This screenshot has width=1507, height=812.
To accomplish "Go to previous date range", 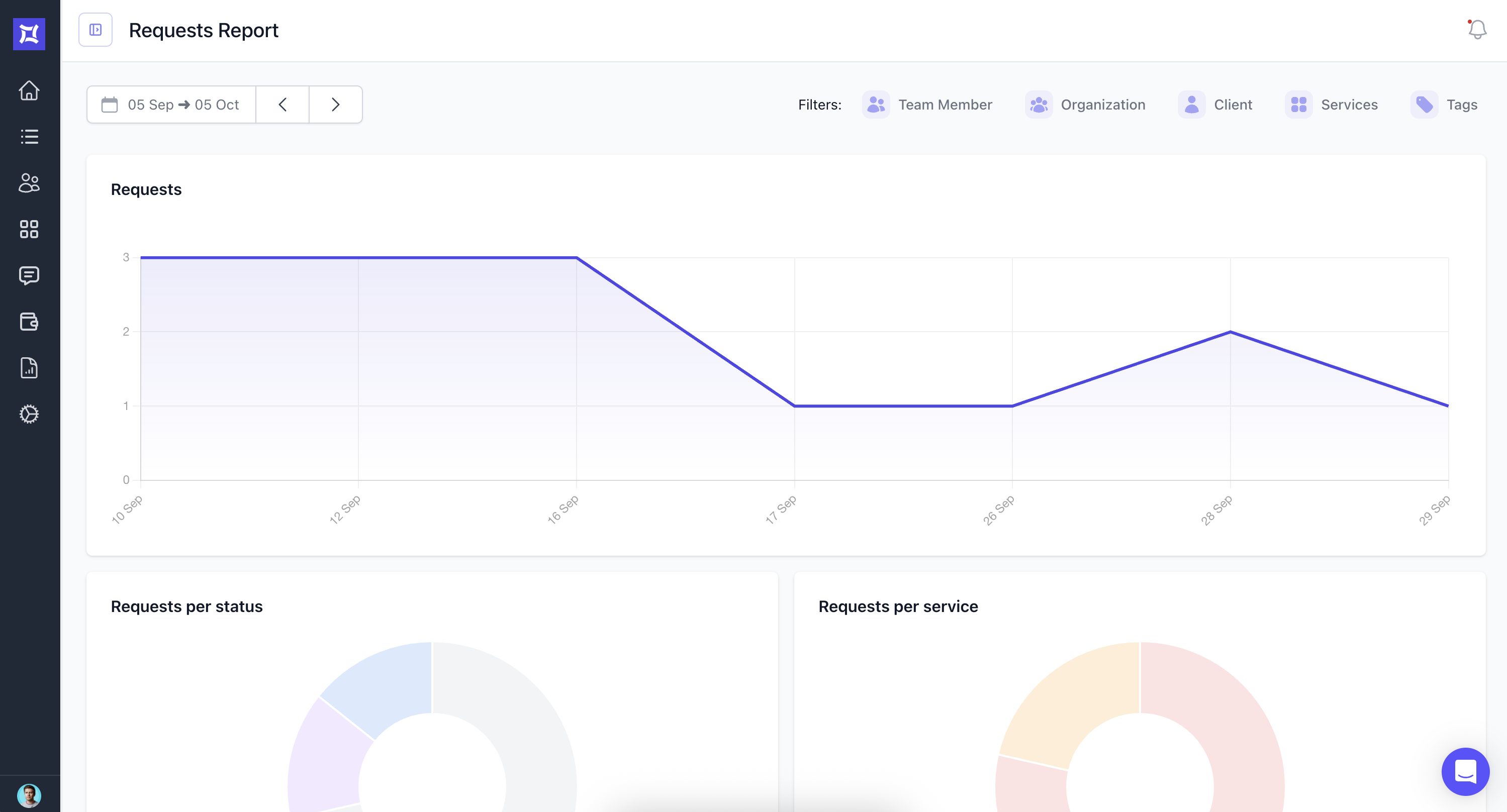I will click(282, 105).
